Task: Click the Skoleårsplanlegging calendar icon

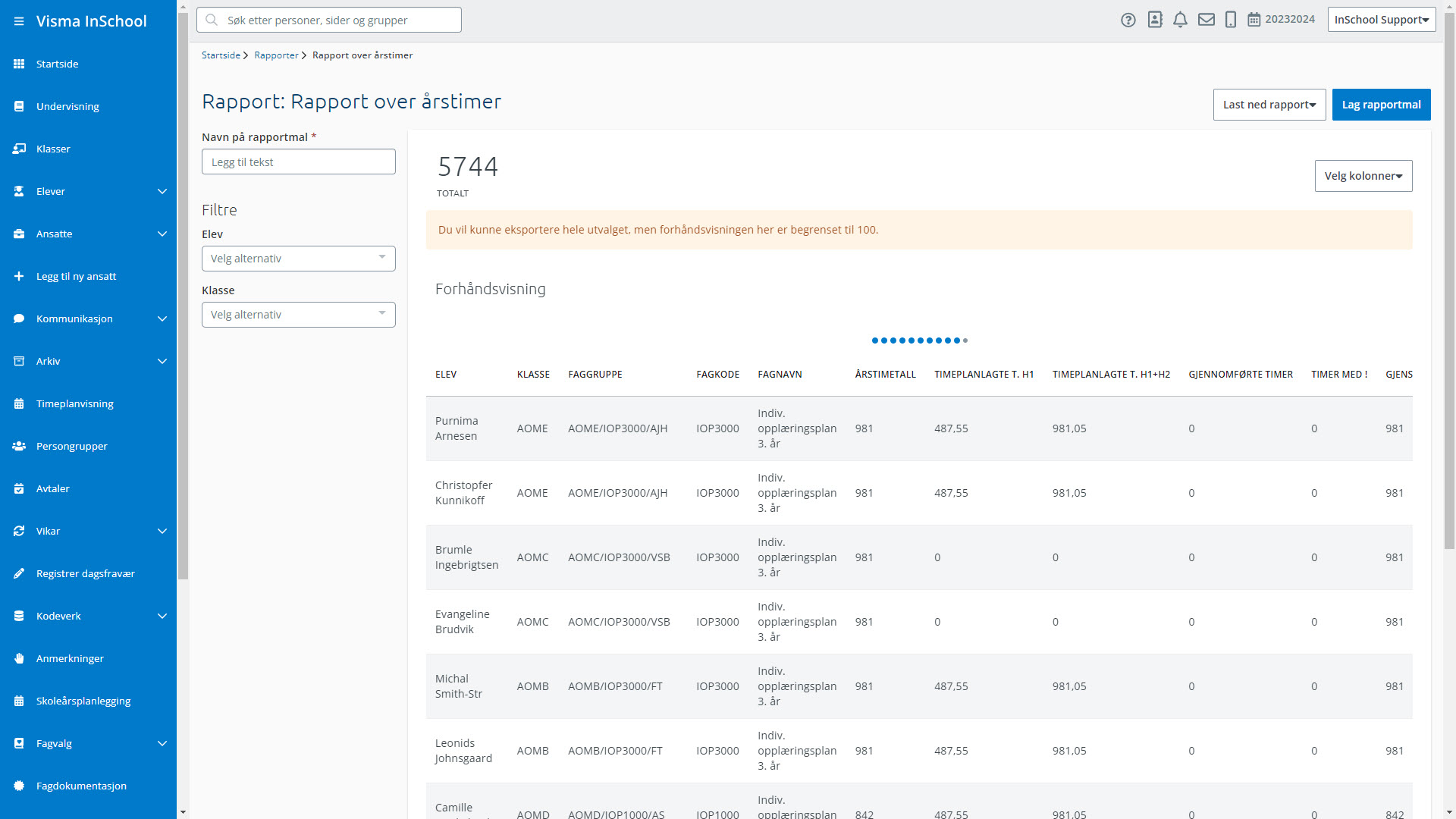Action: point(19,701)
